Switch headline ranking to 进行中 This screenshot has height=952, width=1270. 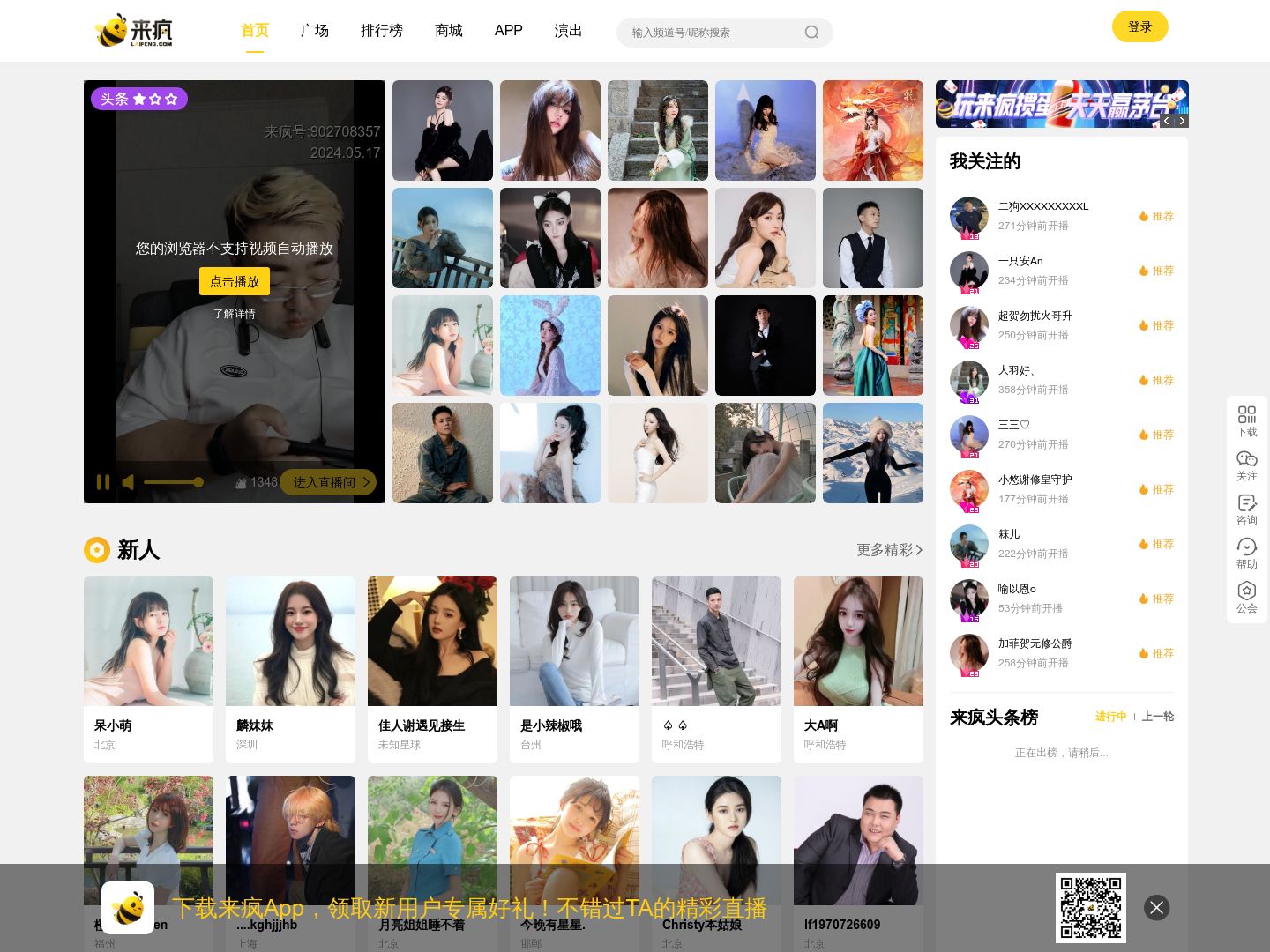pyautogui.click(x=1111, y=717)
